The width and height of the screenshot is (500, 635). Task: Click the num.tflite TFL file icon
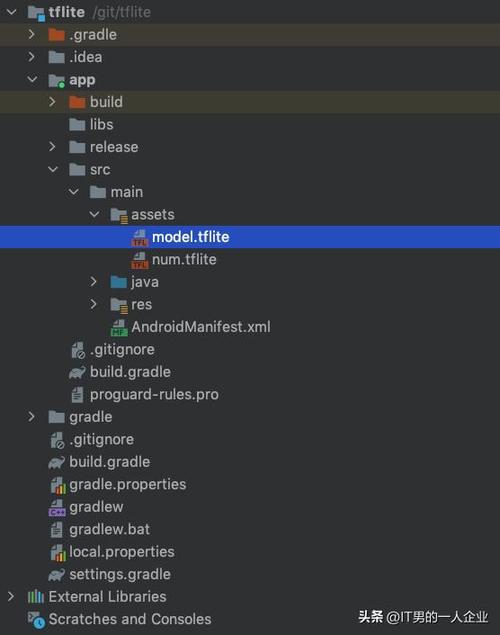click(140, 260)
